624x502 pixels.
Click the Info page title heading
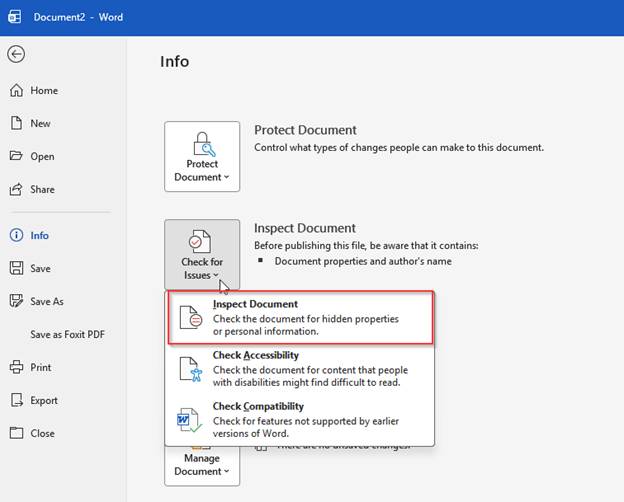tap(174, 62)
